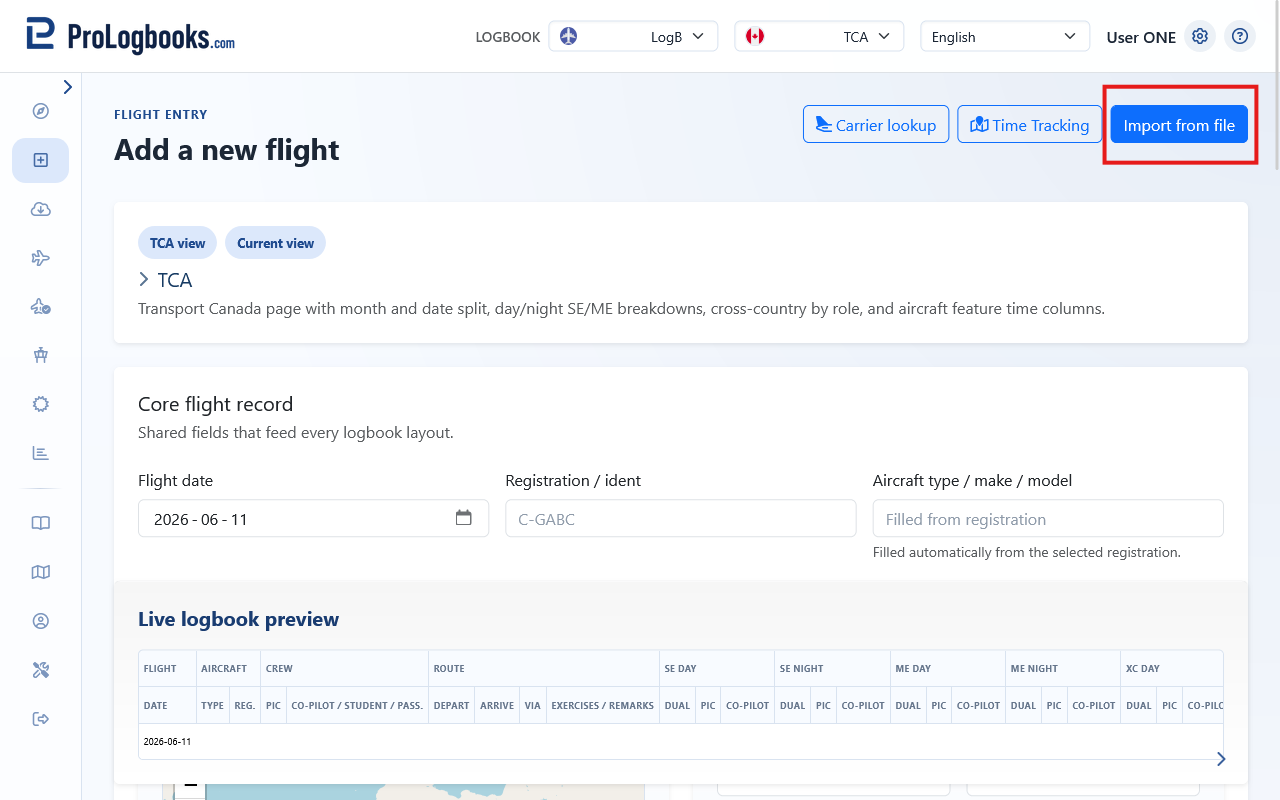Open the TCA format dropdown with Canadian flag
The image size is (1280, 800).
(819, 36)
